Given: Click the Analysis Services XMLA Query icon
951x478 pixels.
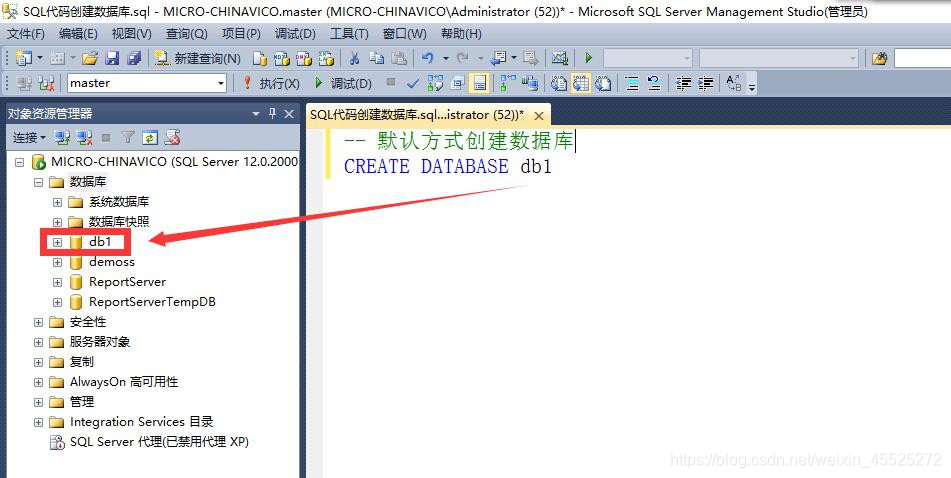Looking at the screenshot, I should pyautogui.click(x=326, y=58).
